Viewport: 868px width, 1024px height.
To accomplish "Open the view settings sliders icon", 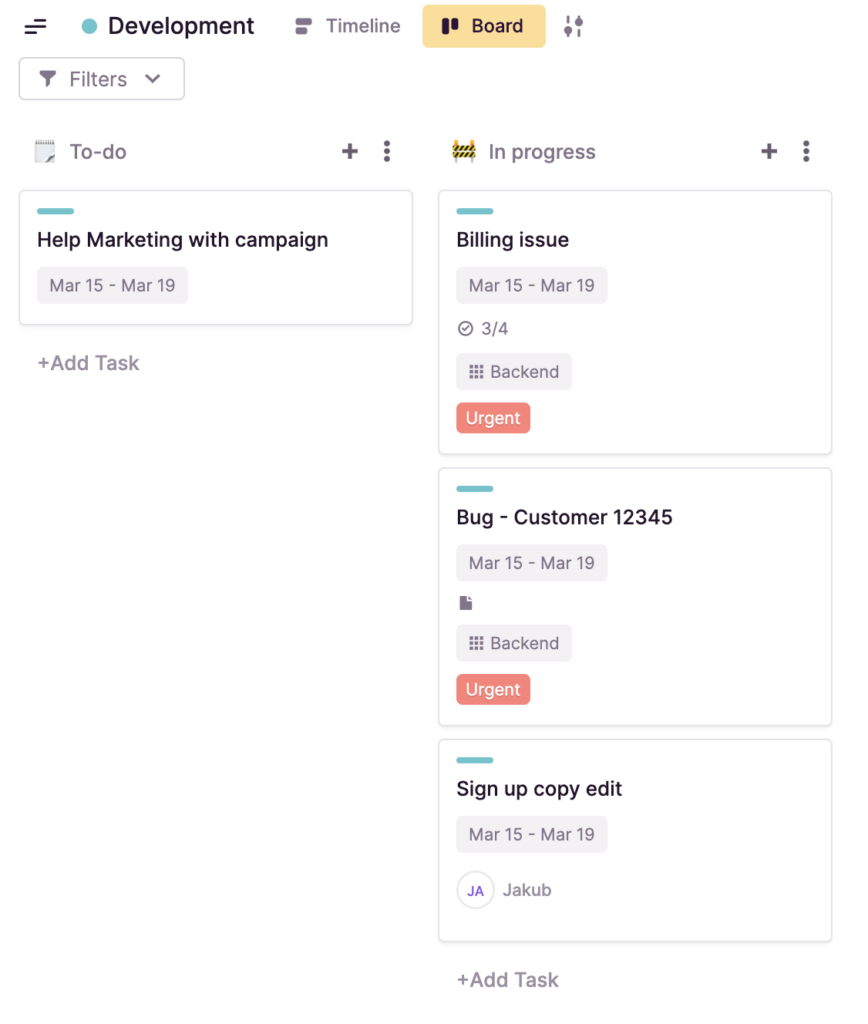I will (x=573, y=26).
